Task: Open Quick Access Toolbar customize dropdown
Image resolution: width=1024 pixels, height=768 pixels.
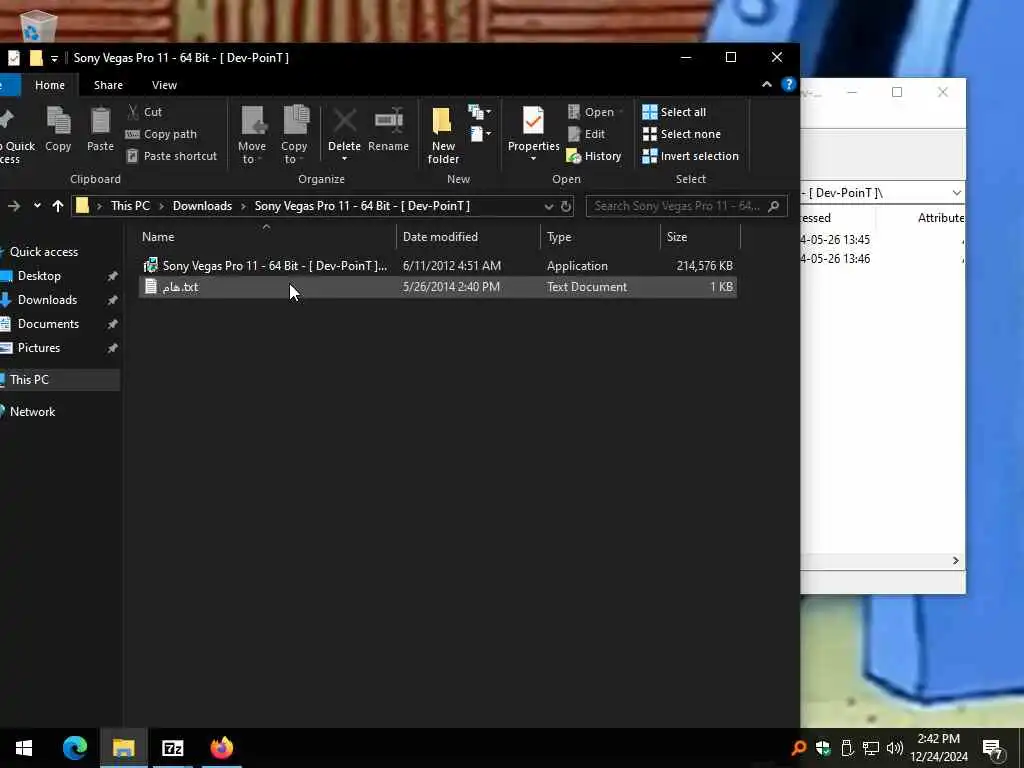Action: point(54,58)
